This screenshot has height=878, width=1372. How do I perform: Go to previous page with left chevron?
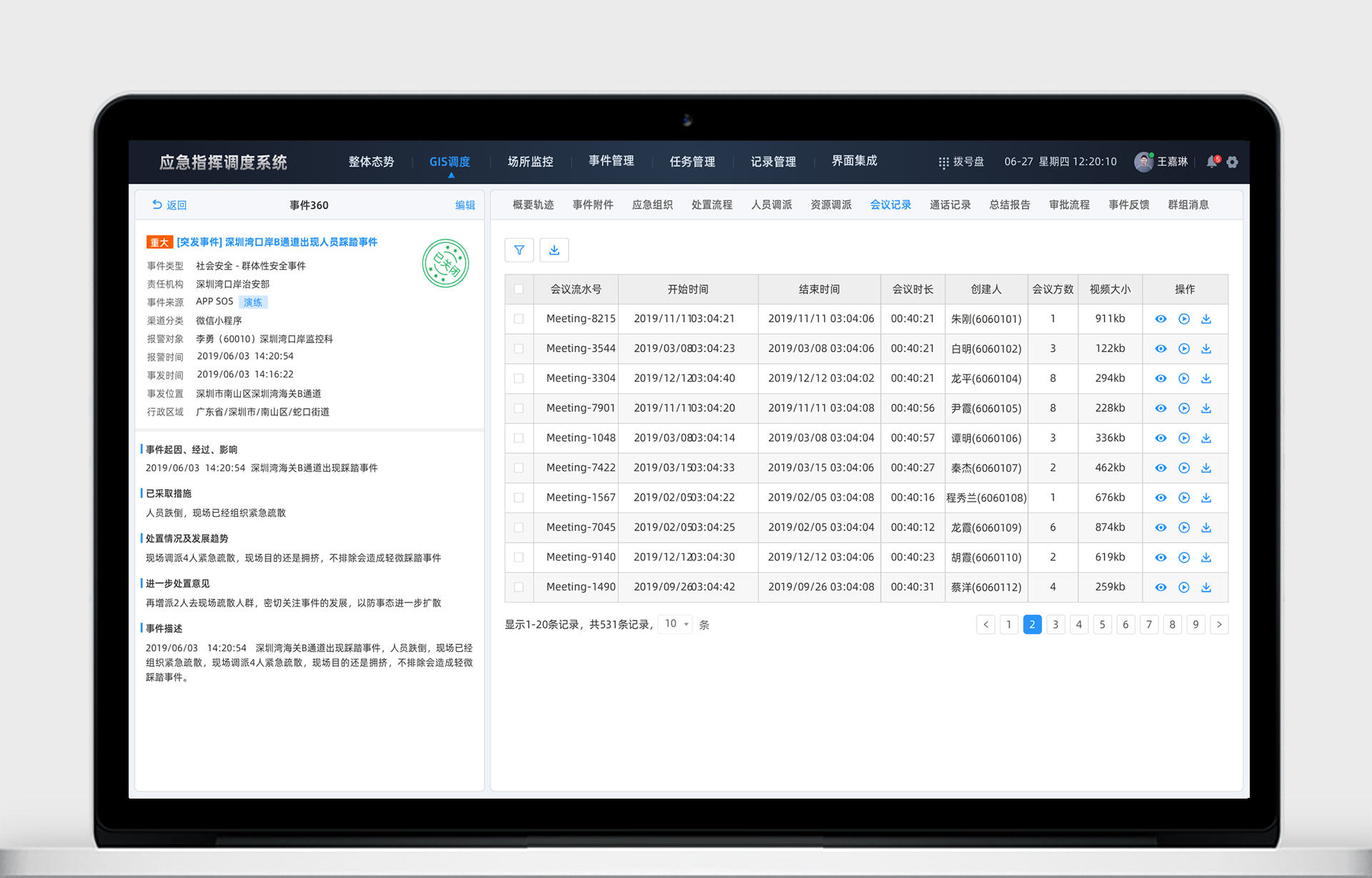click(x=985, y=625)
